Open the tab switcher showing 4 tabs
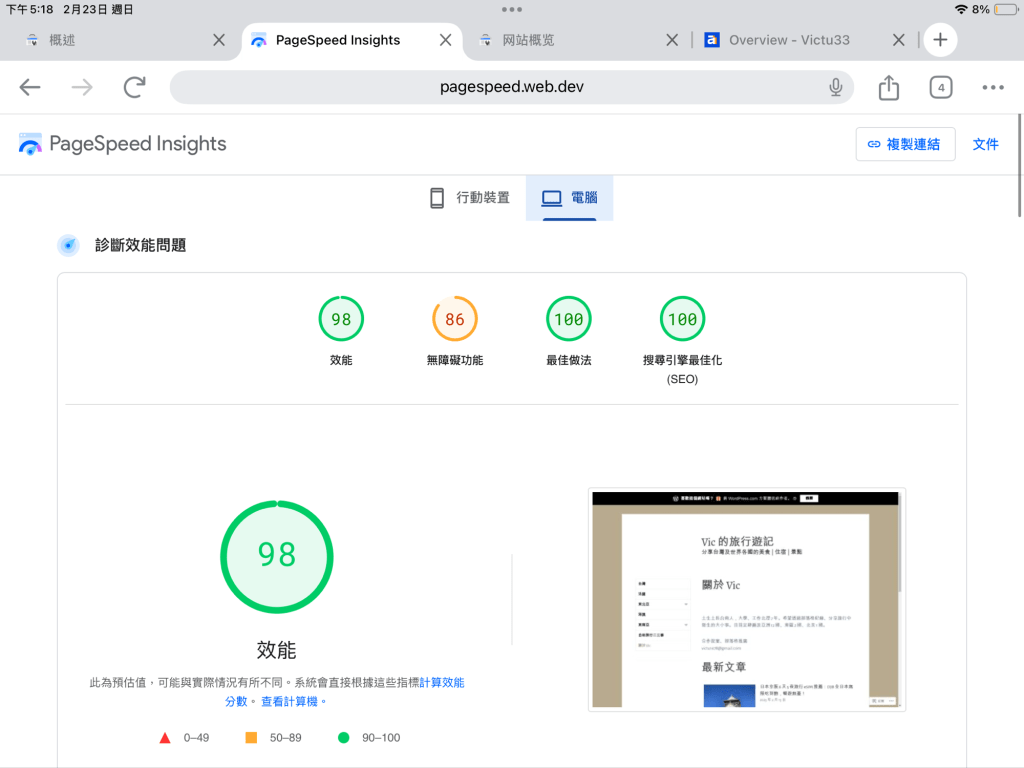 [940, 88]
